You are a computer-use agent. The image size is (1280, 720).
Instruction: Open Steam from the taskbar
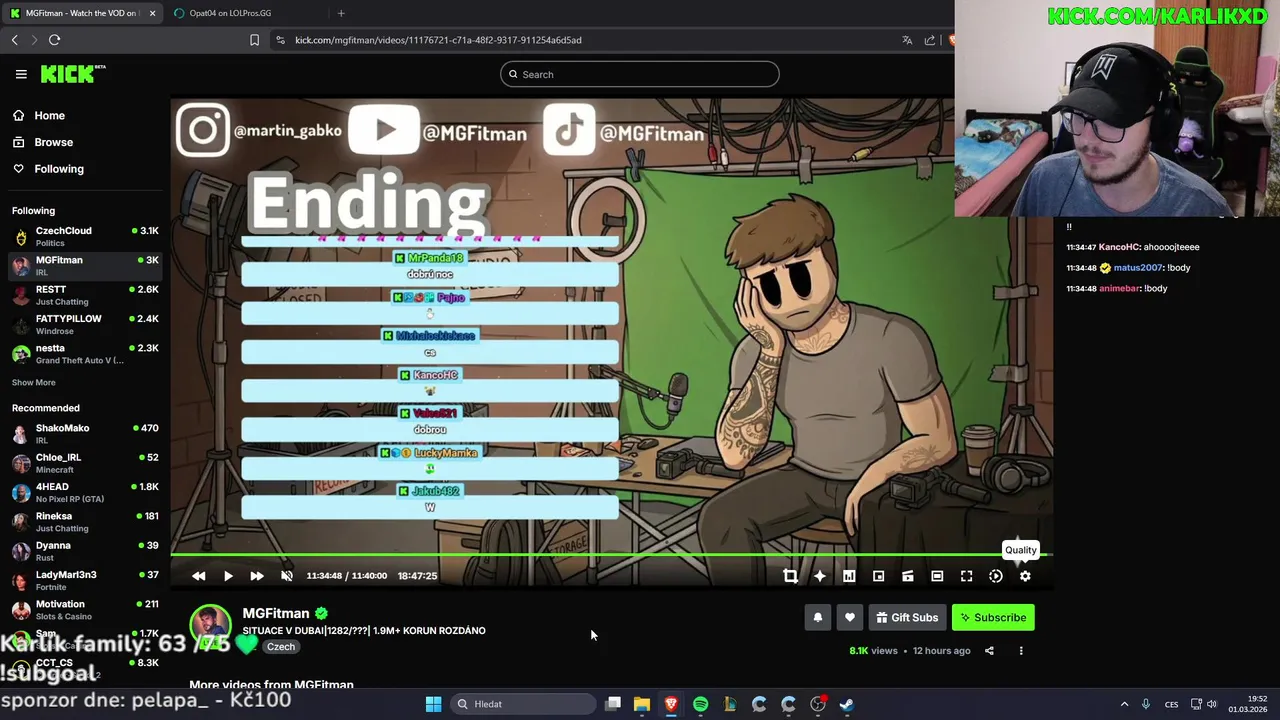[x=847, y=704]
